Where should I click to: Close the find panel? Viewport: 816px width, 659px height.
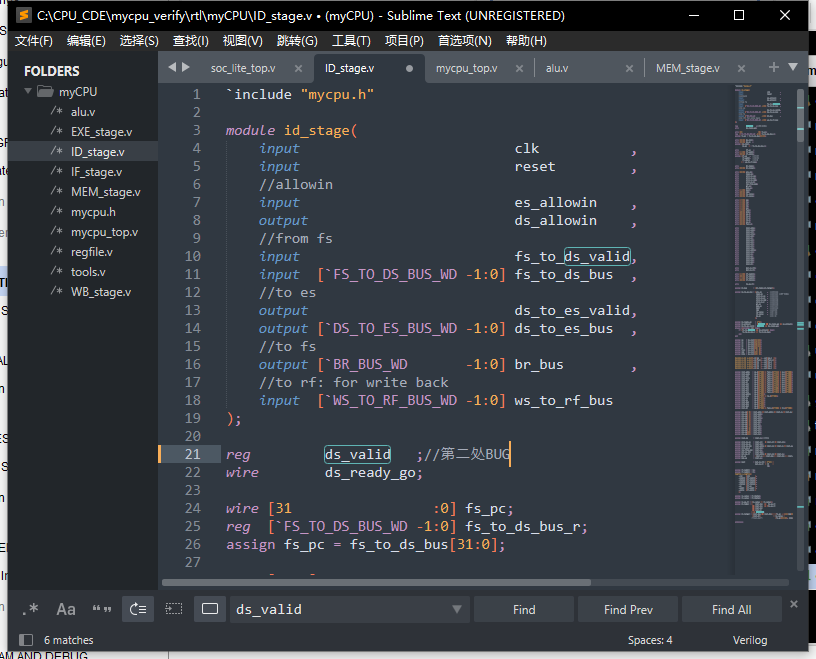pyautogui.click(x=794, y=604)
